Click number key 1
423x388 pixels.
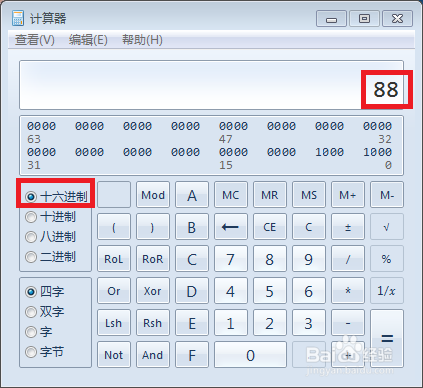tap(231, 323)
